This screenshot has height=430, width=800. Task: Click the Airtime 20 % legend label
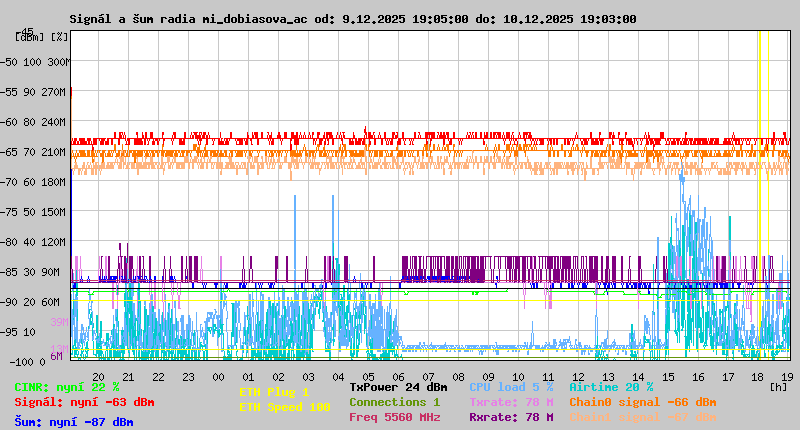point(610,387)
